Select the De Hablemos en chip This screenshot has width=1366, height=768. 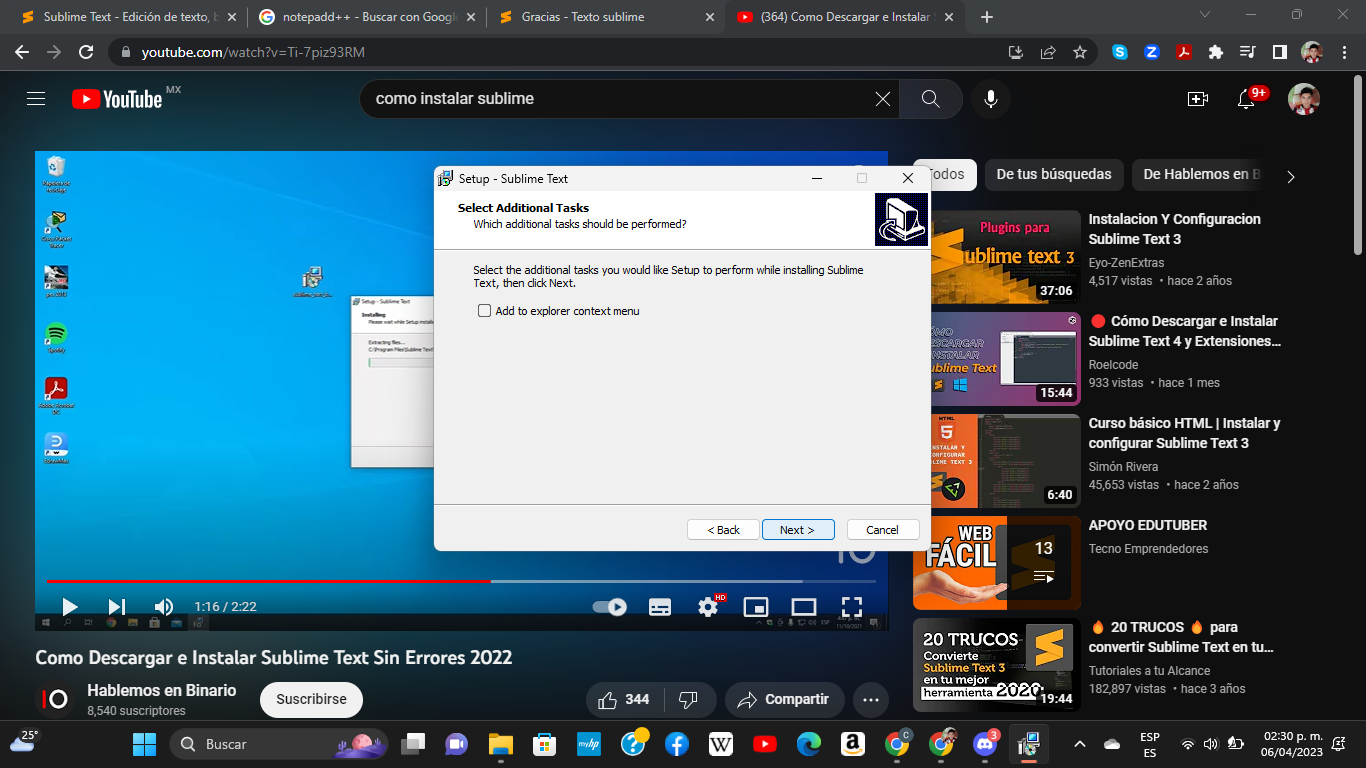[1197, 174]
